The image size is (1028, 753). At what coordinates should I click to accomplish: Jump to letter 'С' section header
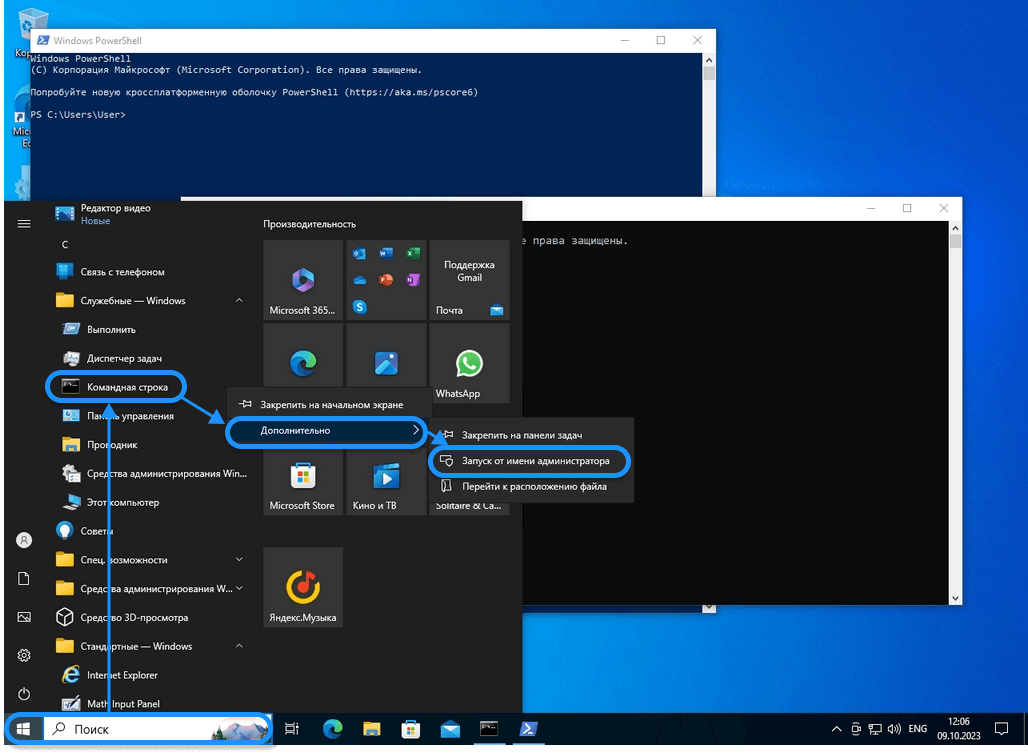(65, 244)
